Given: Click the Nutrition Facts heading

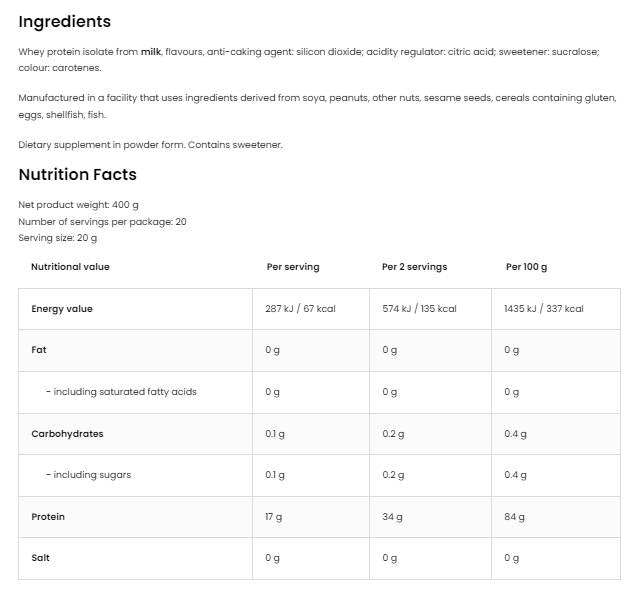Looking at the screenshot, I should [x=78, y=174].
